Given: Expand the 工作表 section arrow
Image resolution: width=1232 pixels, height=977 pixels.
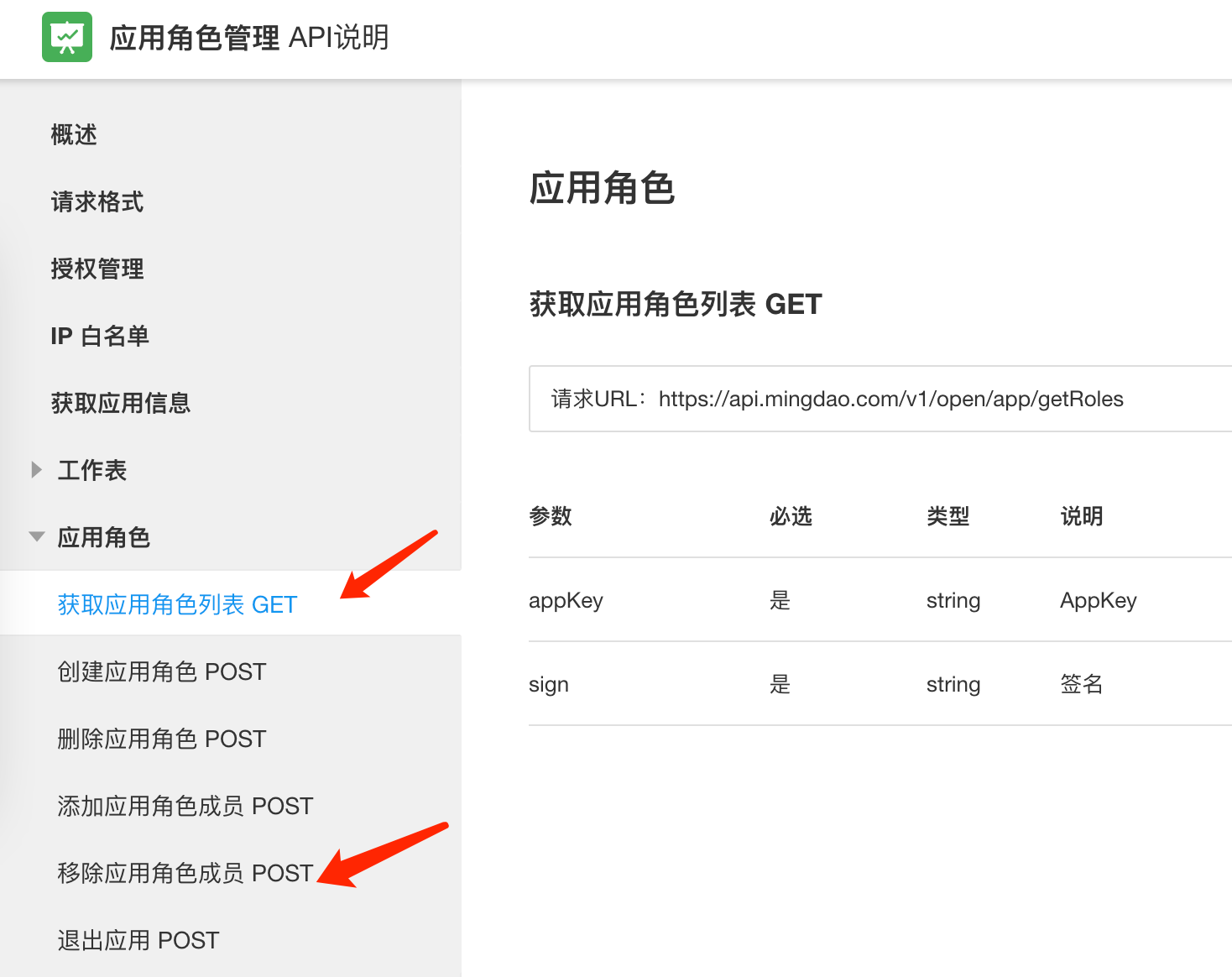Looking at the screenshot, I should (x=36, y=470).
